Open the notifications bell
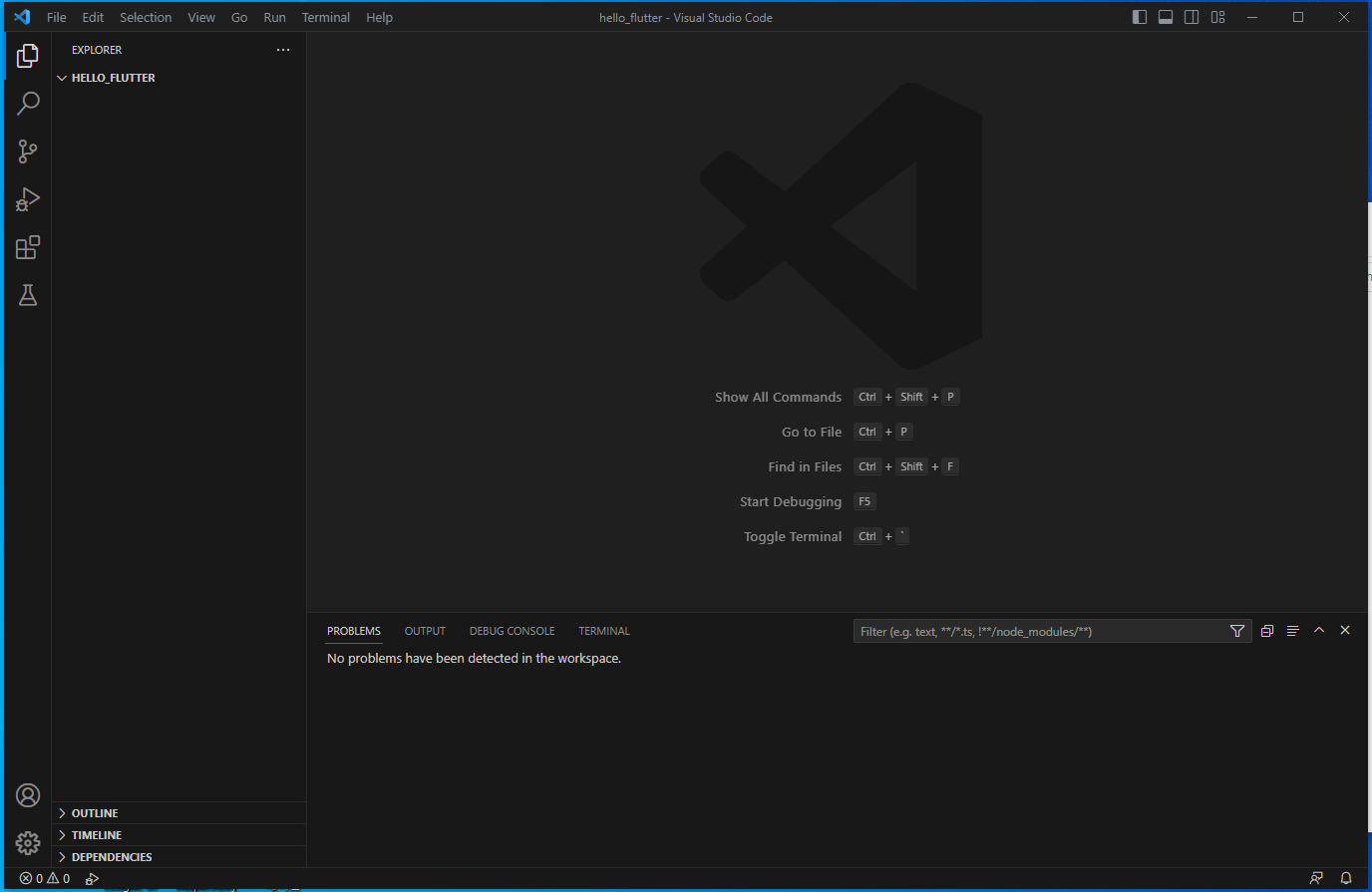The height and width of the screenshot is (892, 1372). tap(1346, 879)
